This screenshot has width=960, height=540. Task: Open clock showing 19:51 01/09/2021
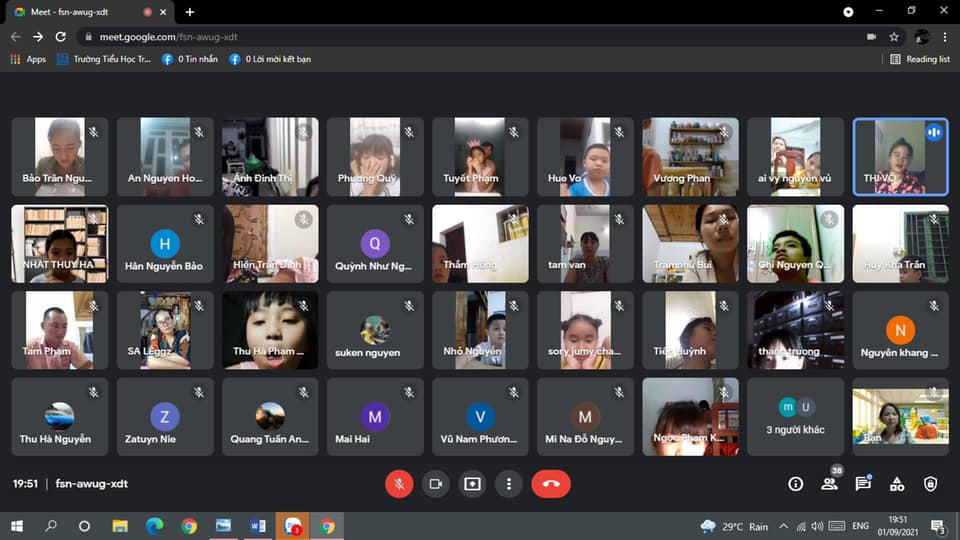[898, 526]
